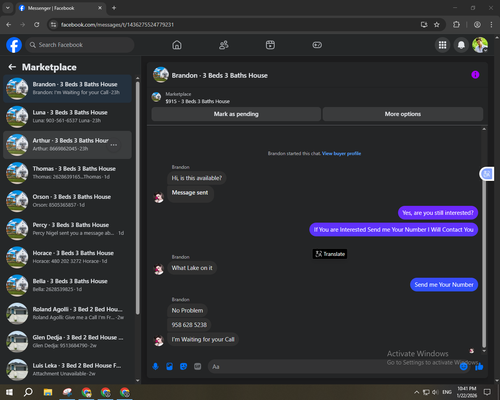500x400 pixels.
Task: Click the conversation list scrollbar
Action: [138, 197]
